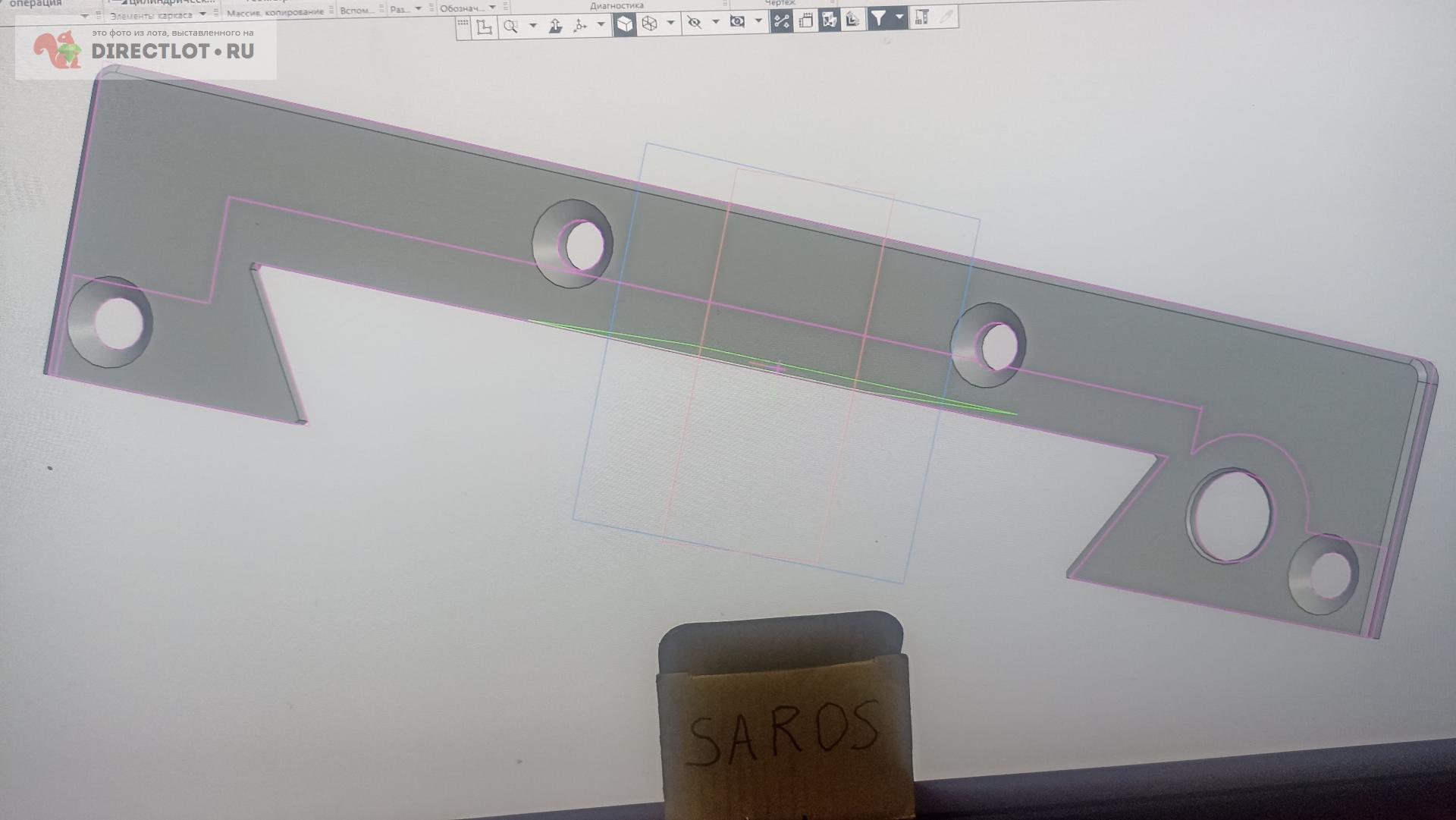Image resolution: width=1456 pixels, height=820 pixels.
Task: Toggle the highlighted overlapping-sheets icon
Action: (x=829, y=20)
